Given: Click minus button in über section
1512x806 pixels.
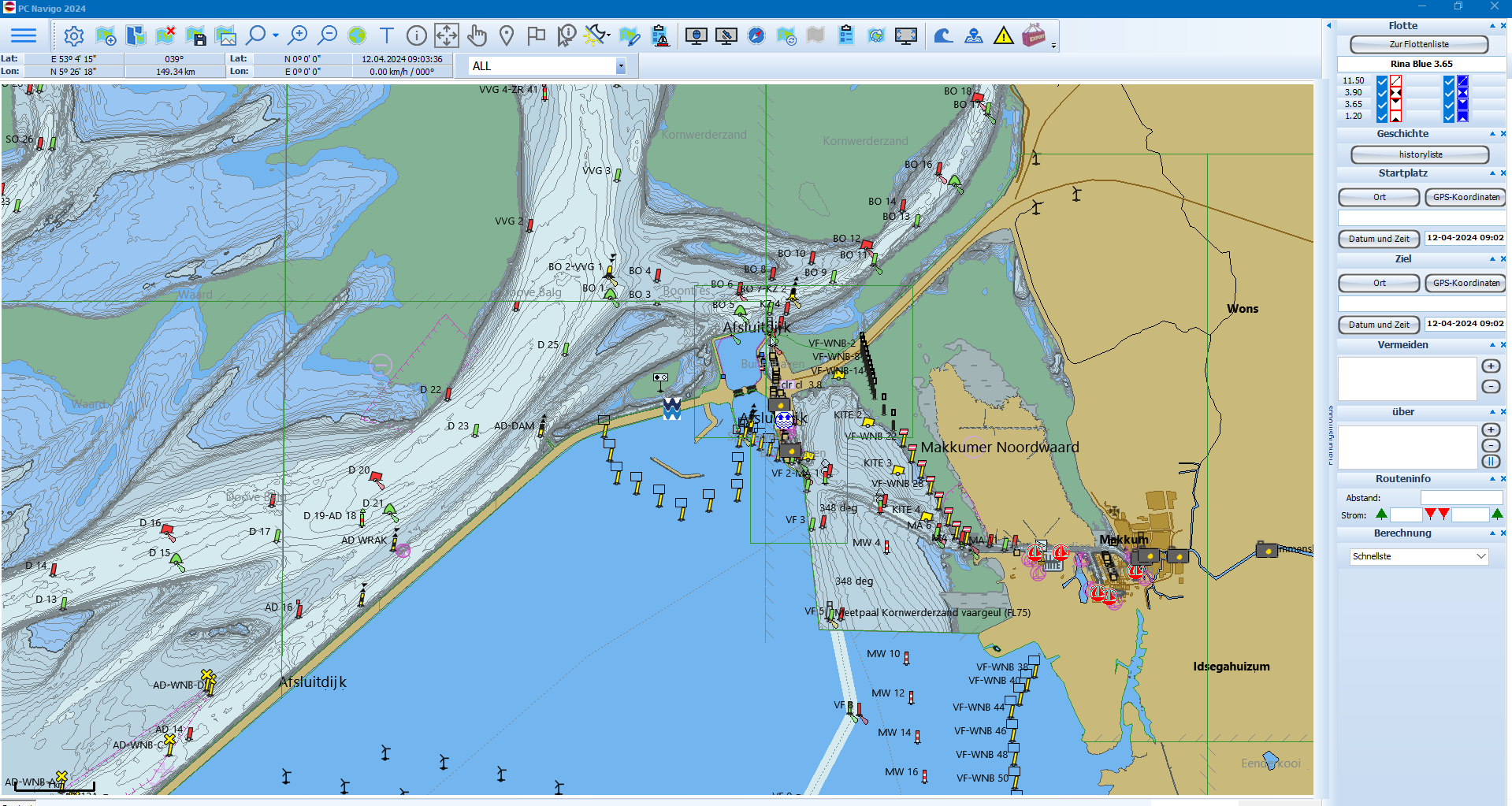Looking at the screenshot, I should pos(1491,446).
